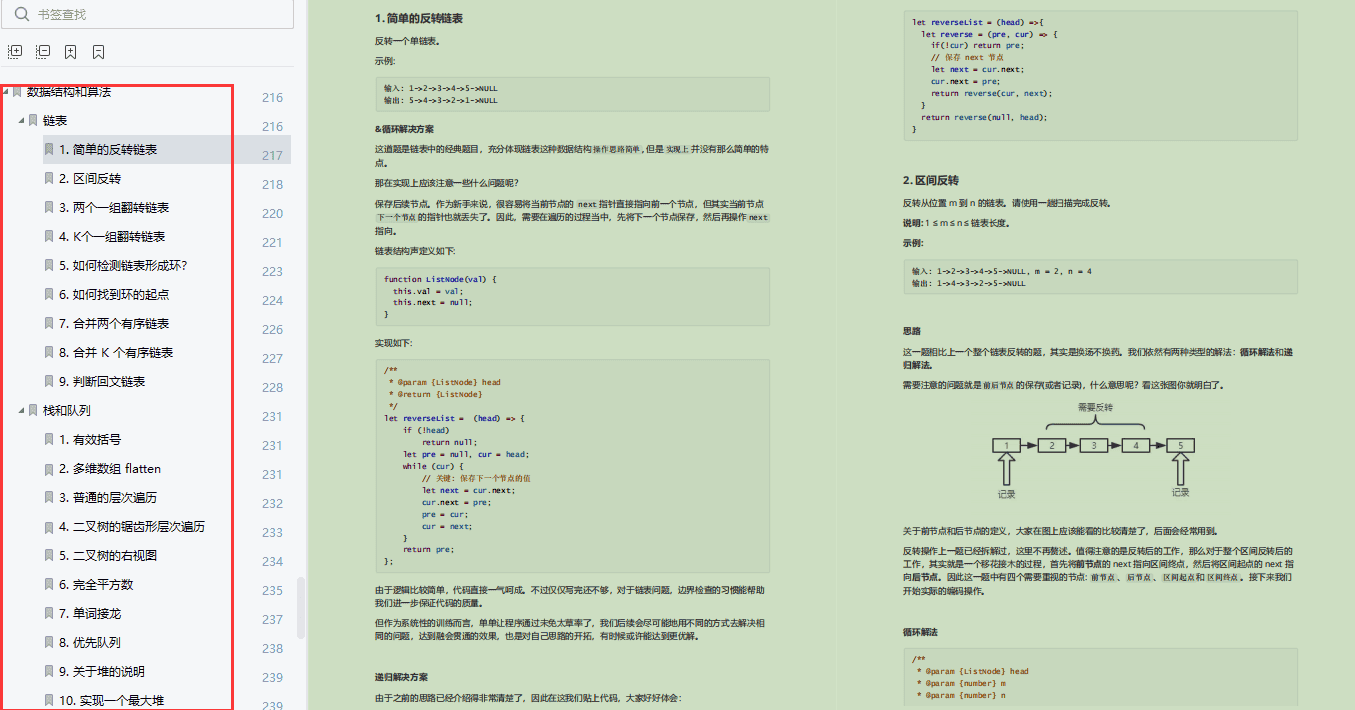Open bookmark 3. 两个一组翻转链表
The image size is (1355, 710).
114,207
